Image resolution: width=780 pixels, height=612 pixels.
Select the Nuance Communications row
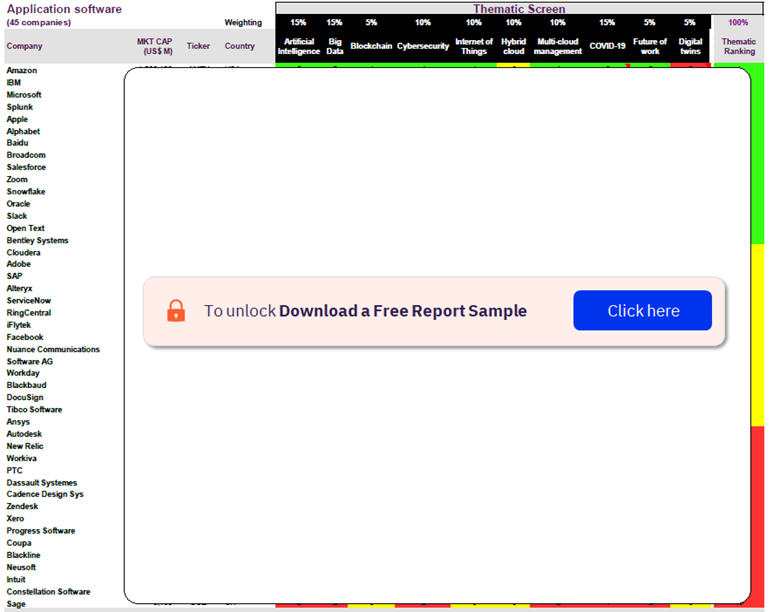click(x=53, y=349)
